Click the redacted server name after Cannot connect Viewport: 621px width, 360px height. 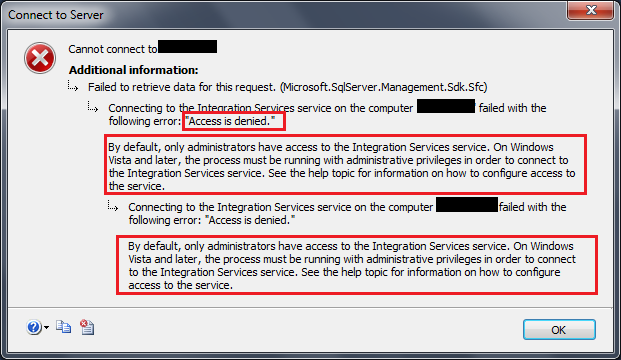[x=187, y=47]
